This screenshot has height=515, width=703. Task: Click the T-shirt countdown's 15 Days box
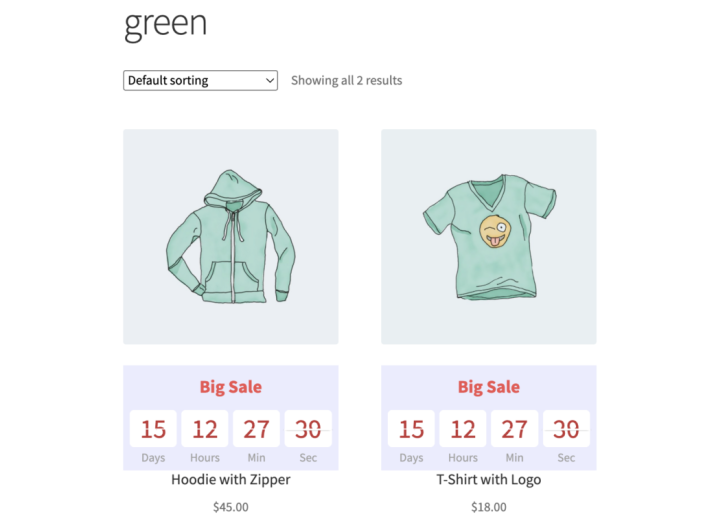pyautogui.click(x=411, y=428)
